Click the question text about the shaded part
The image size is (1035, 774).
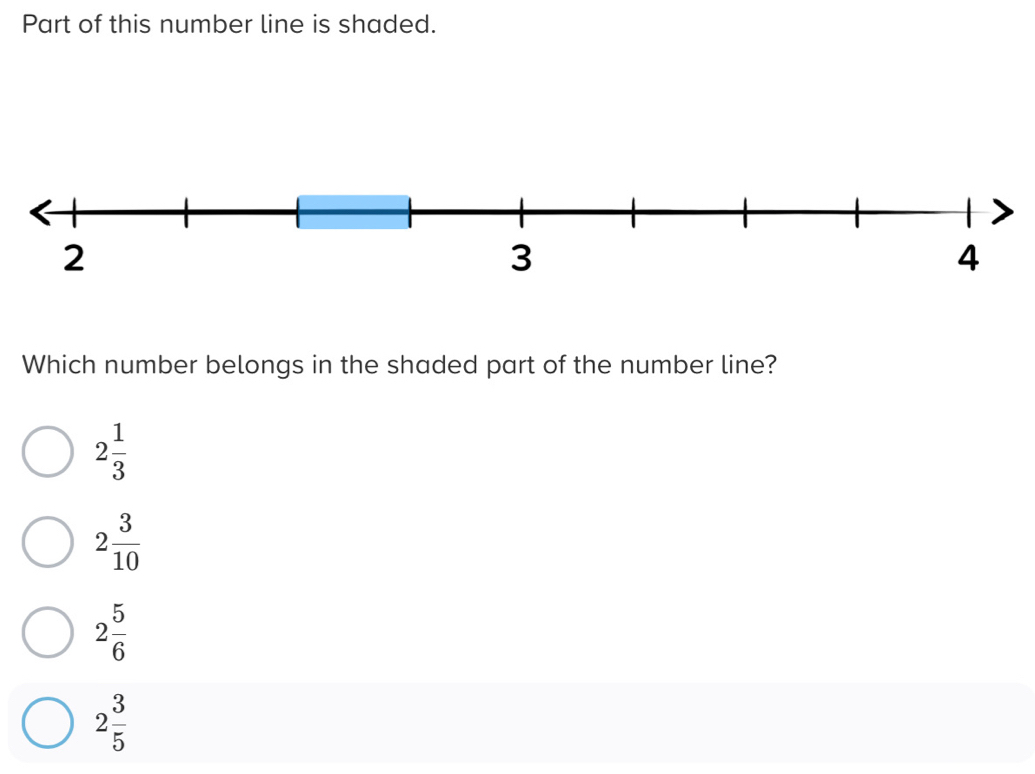click(x=399, y=365)
